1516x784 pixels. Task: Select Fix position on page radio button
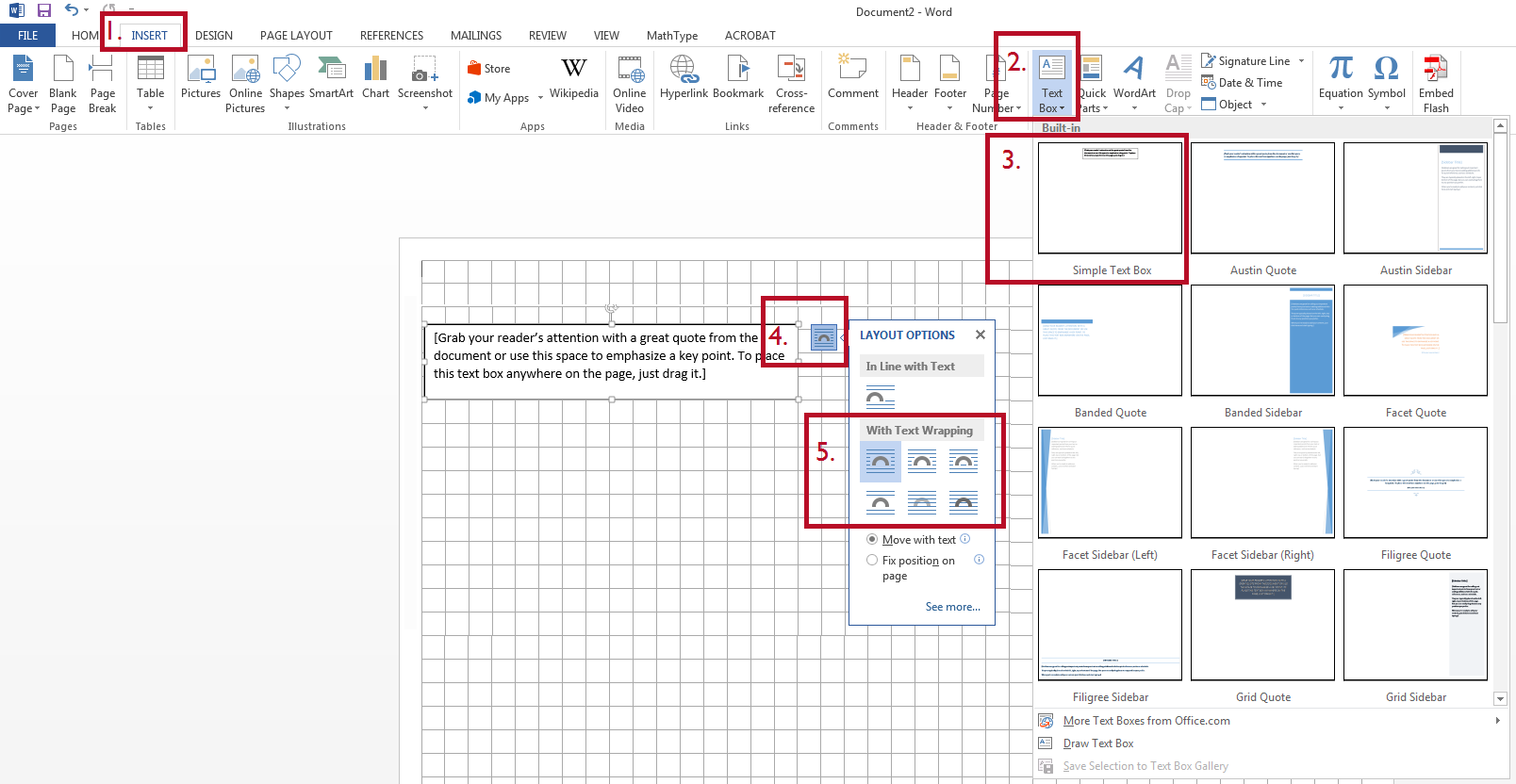coord(872,560)
